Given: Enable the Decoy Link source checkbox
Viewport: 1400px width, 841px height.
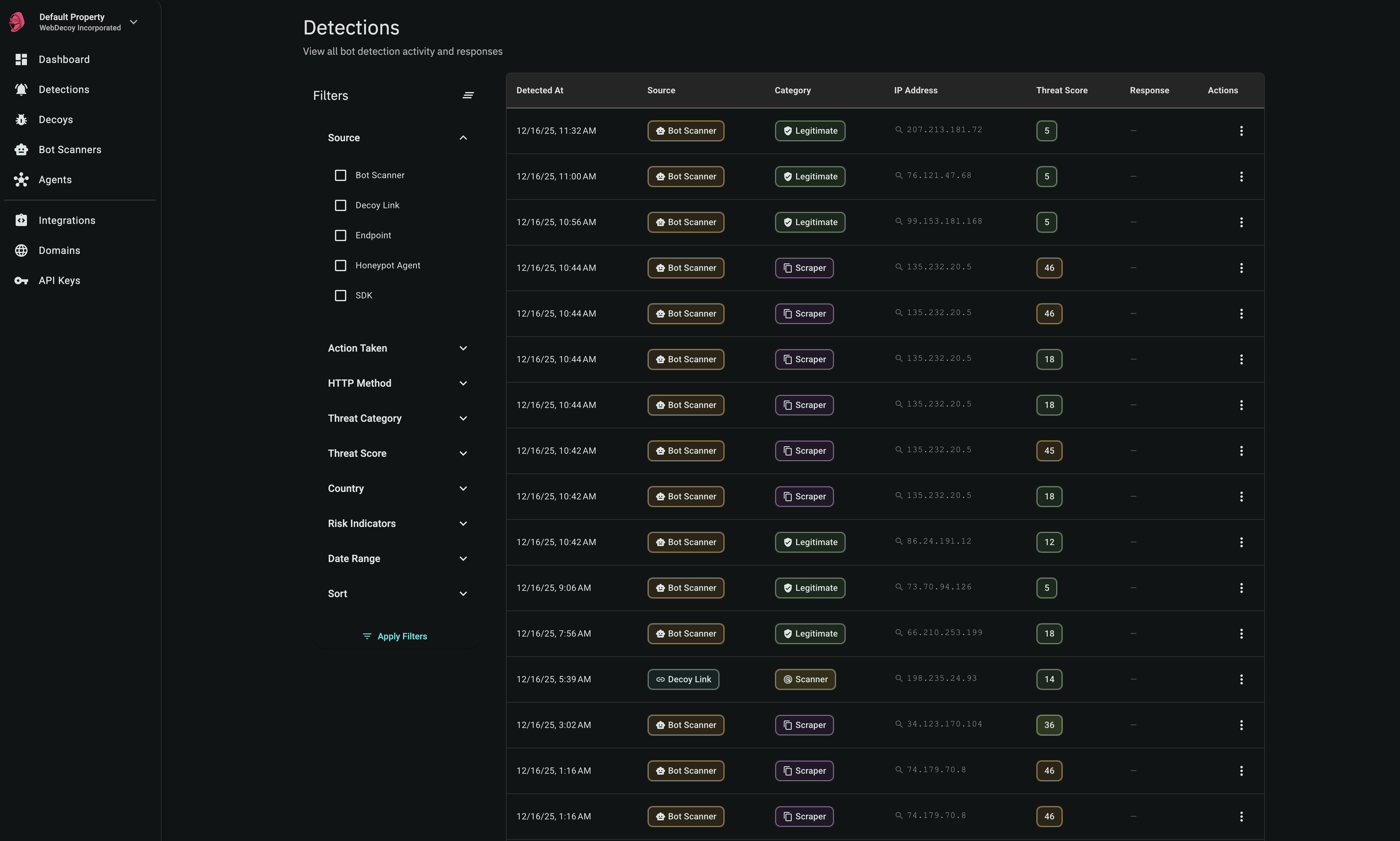Looking at the screenshot, I should 340,206.
